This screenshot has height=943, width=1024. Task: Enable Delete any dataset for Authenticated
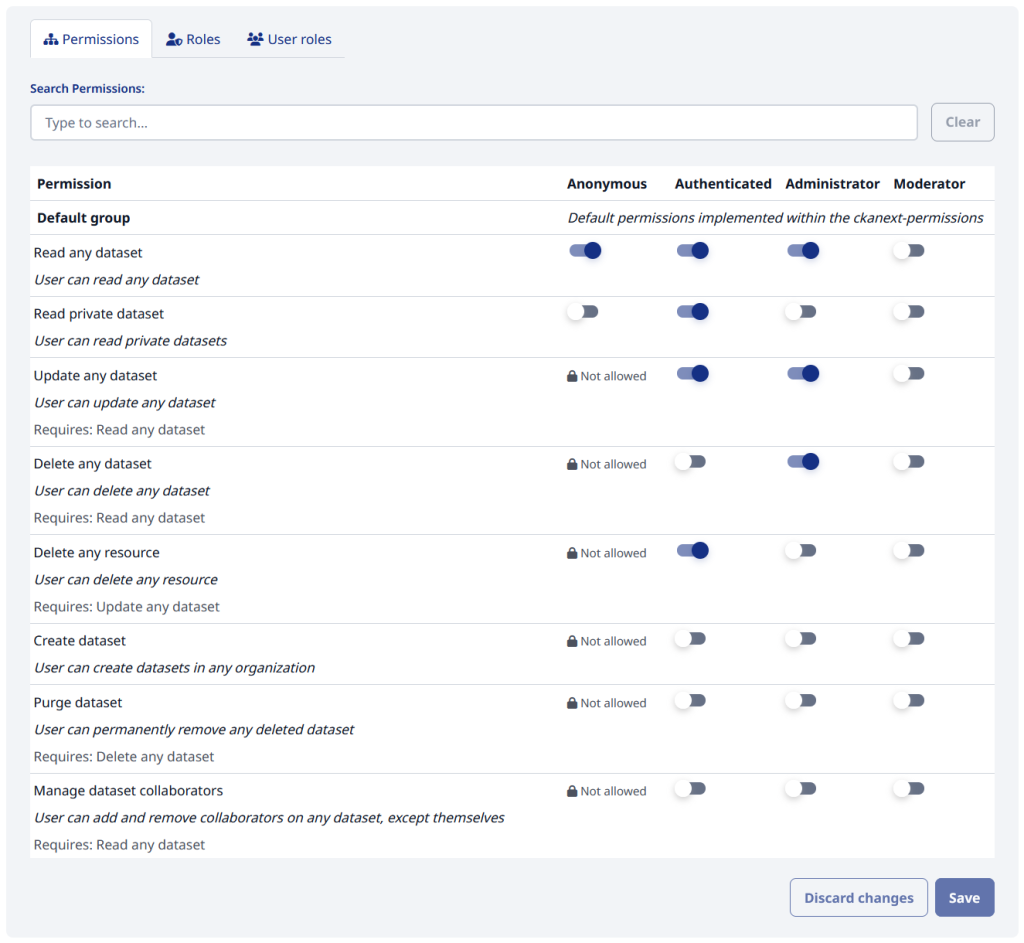(691, 462)
